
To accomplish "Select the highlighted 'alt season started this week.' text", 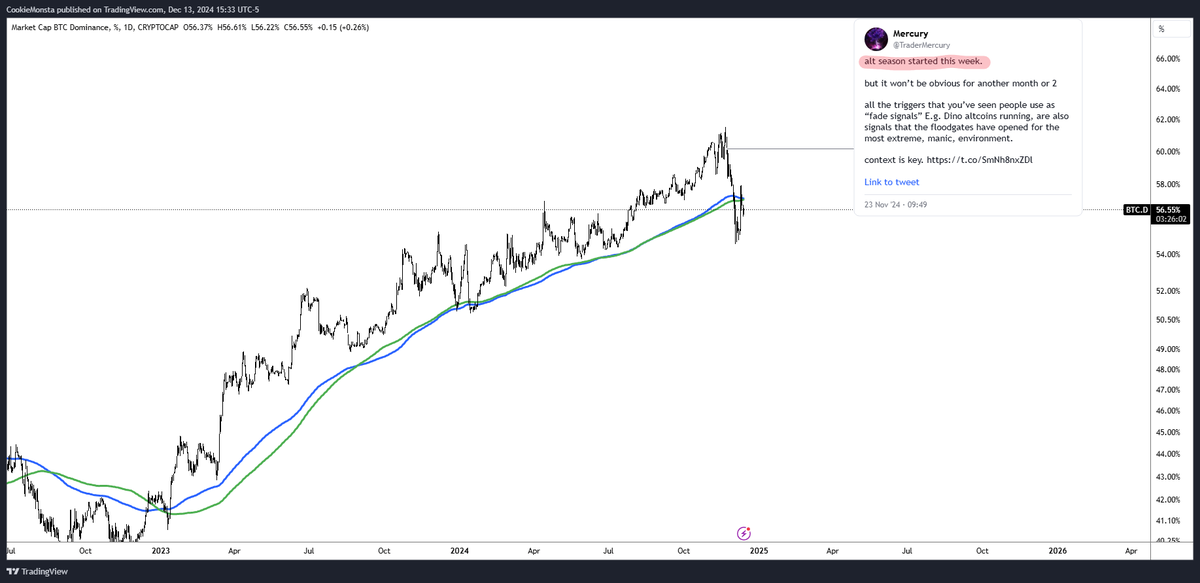I will [x=925, y=62].
